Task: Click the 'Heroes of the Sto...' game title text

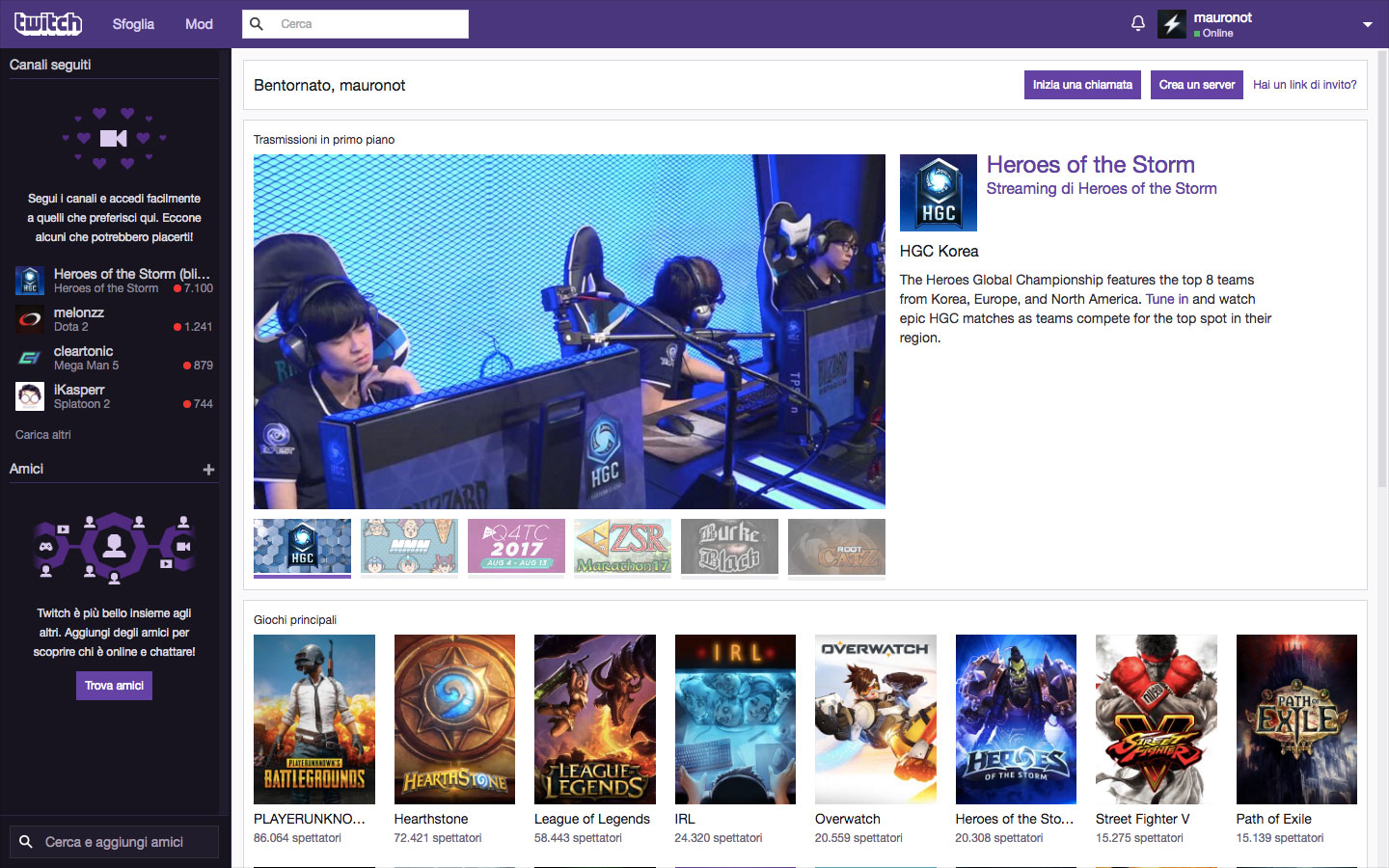Action: [x=1015, y=819]
